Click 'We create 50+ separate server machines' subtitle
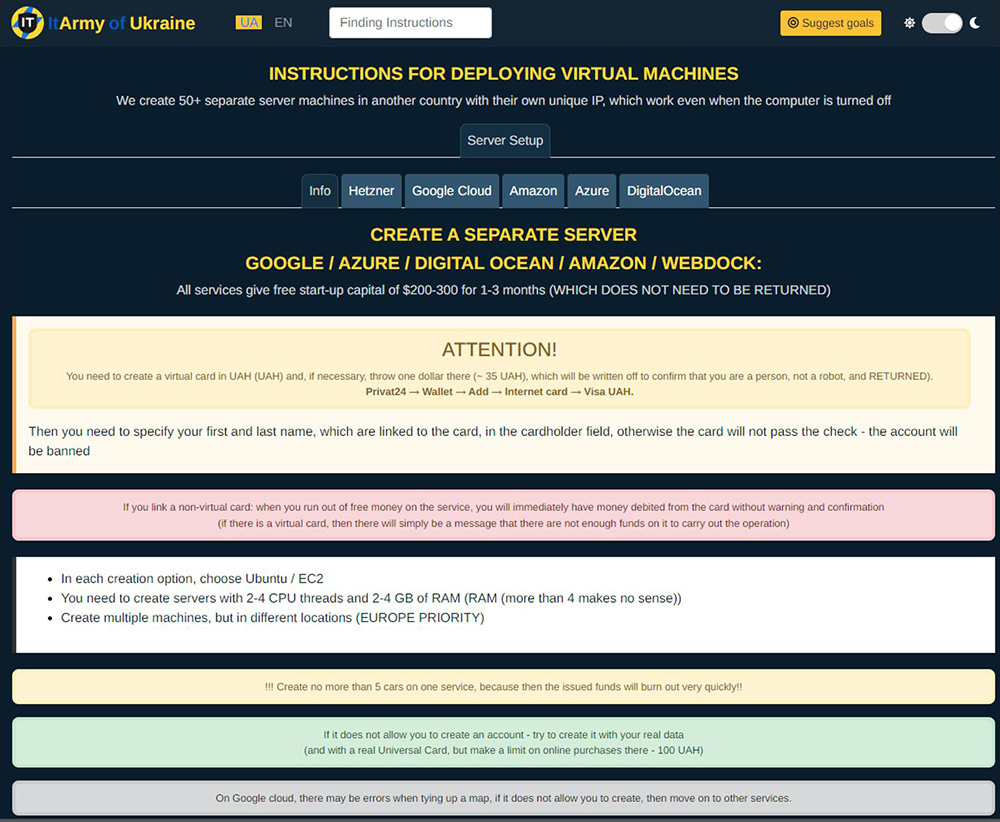Viewport: 1000px width, 822px height. [x=503, y=101]
